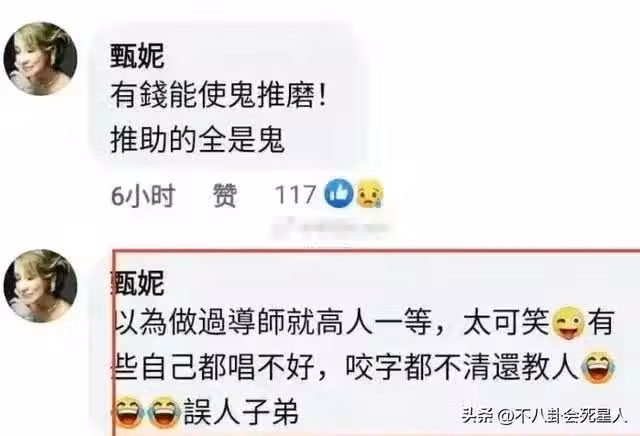Click the first laughing emoji before 誤人子弟
The image size is (640, 436).
point(130,412)
